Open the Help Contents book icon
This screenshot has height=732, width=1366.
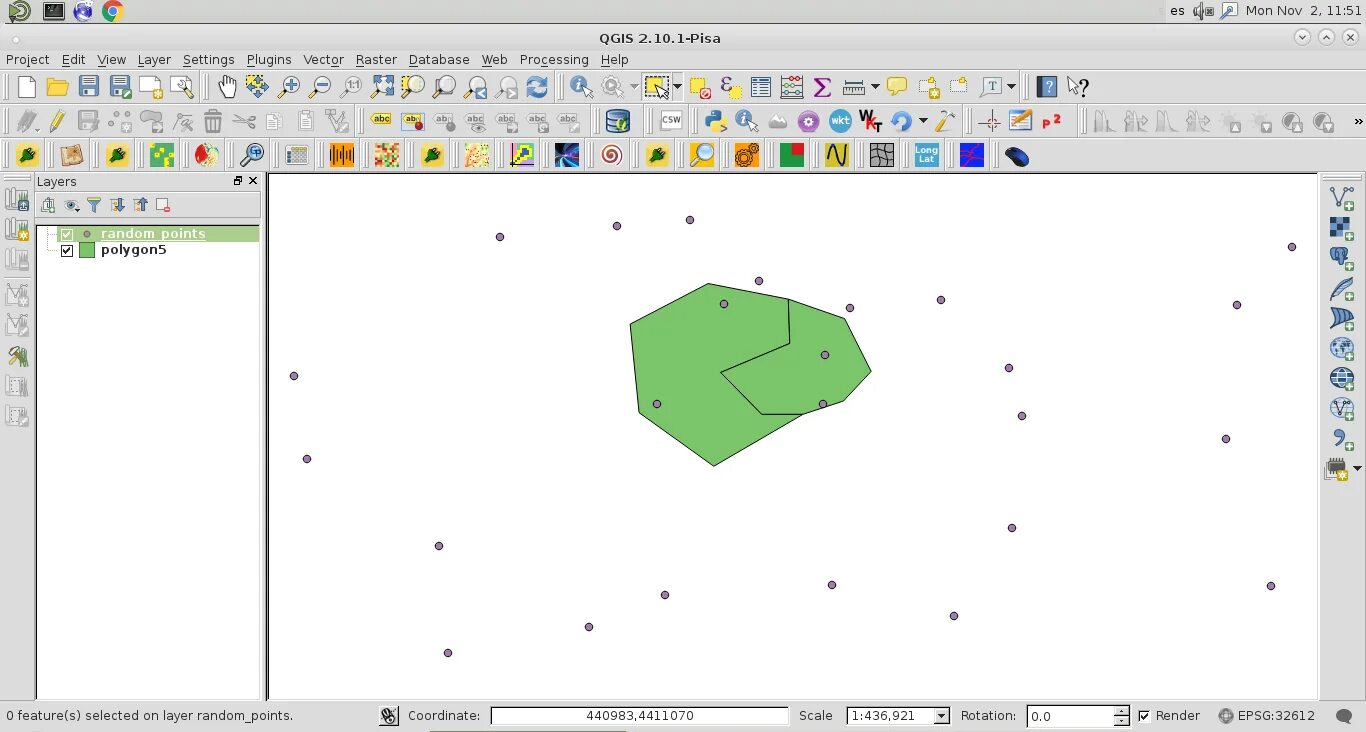(x=1047, y=87)
